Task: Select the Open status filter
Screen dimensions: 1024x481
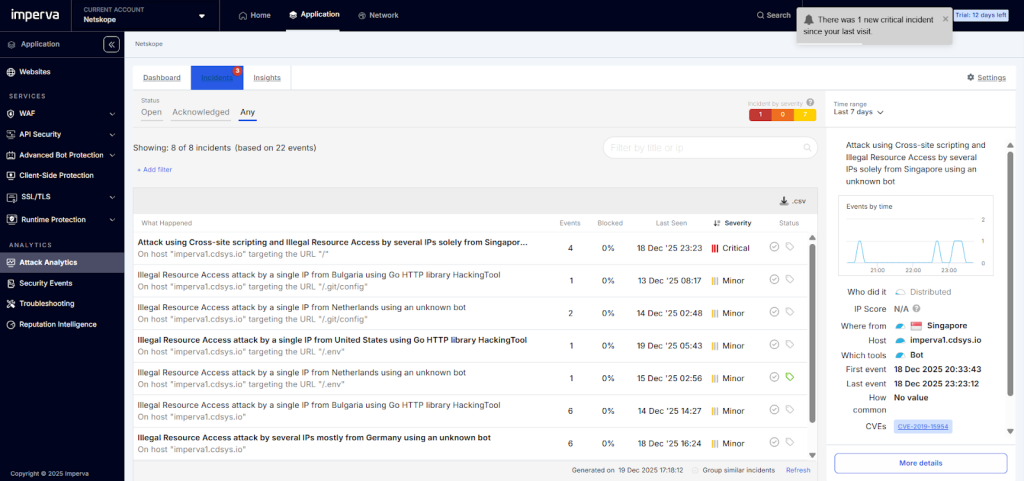Action: click(152, 112)
